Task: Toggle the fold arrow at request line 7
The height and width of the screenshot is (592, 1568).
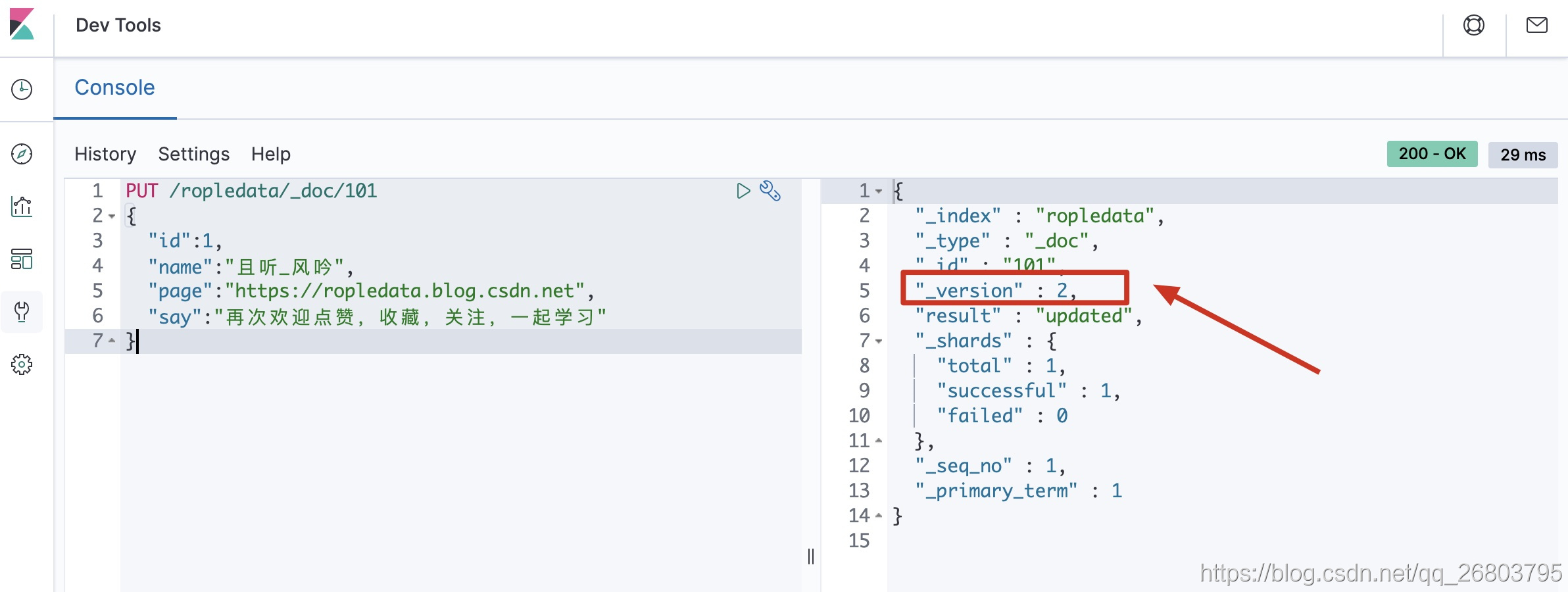Action: [112, 341]
